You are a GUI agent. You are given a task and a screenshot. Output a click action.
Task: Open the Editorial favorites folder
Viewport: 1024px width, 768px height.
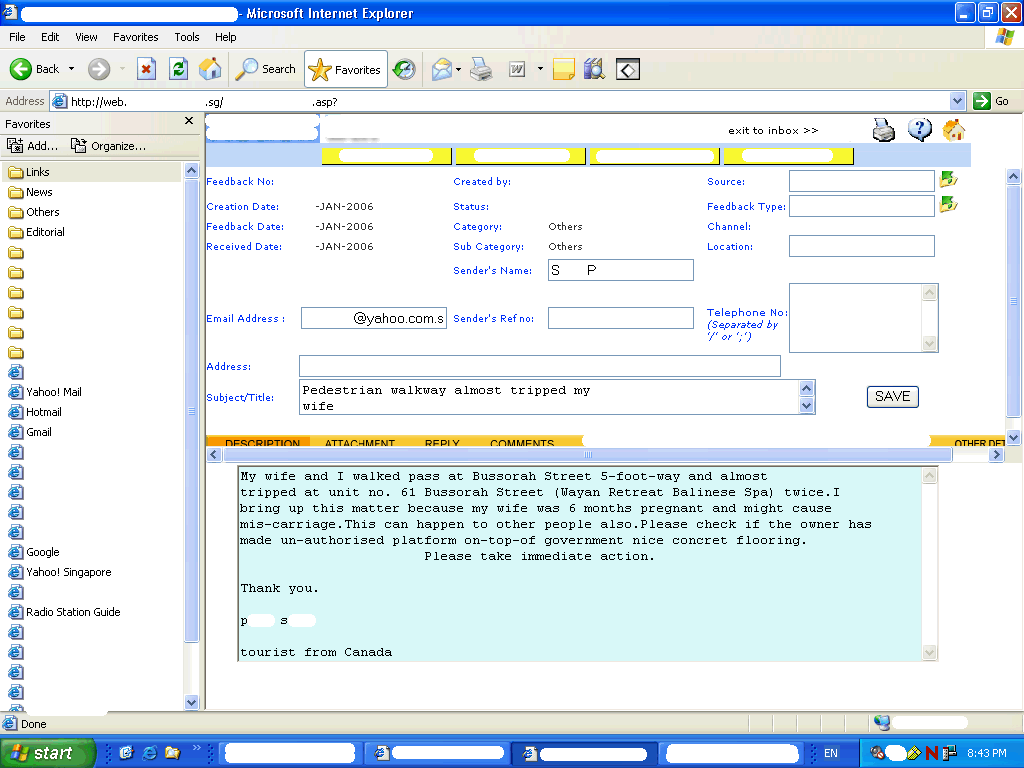click(x=37, y=232)
